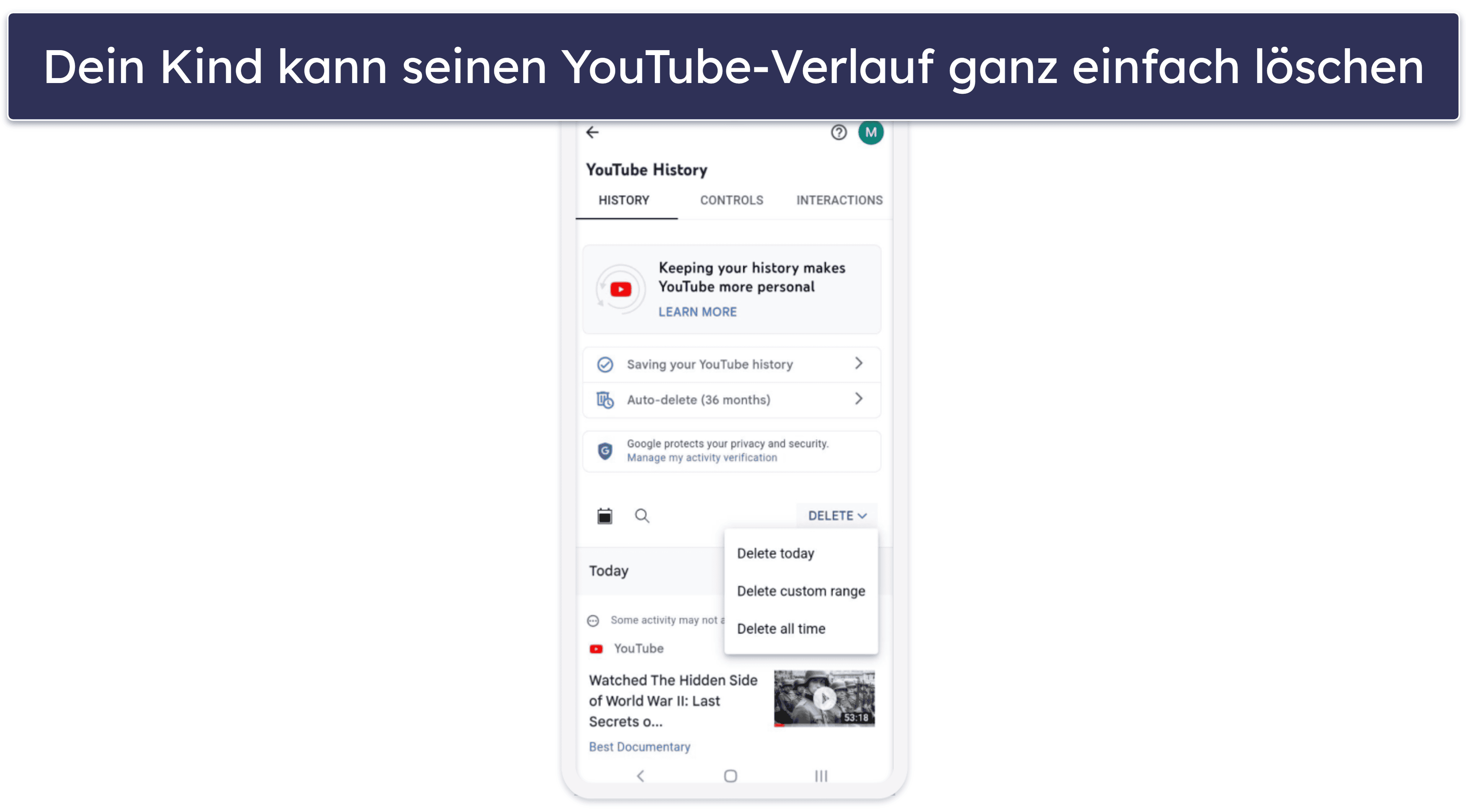
Task: Tap the checkmark icon beside Saving history
Action: click(x=605, y=364)
